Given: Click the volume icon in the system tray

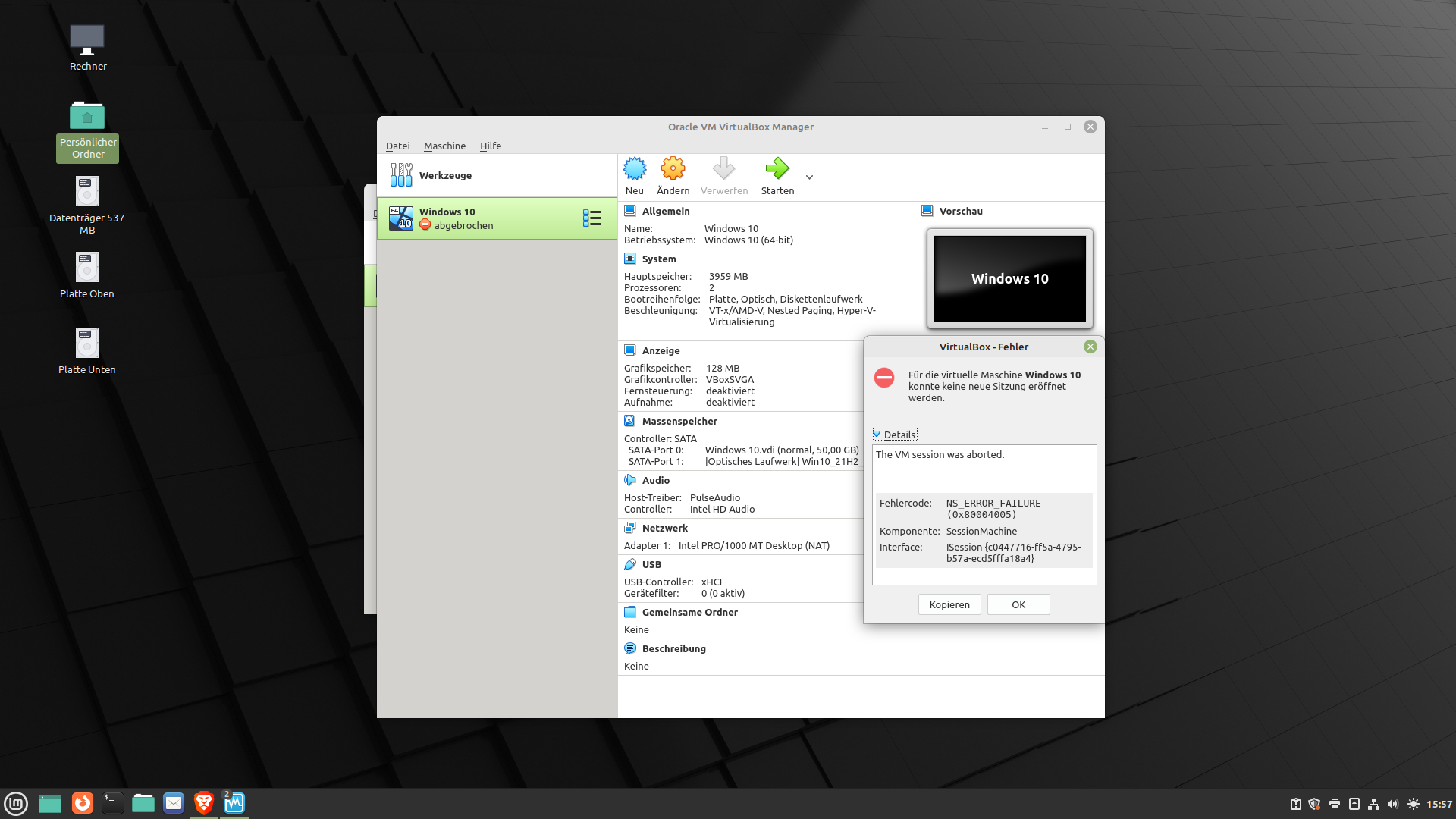Looking at the screenshot, I should tap(1392, 804).
